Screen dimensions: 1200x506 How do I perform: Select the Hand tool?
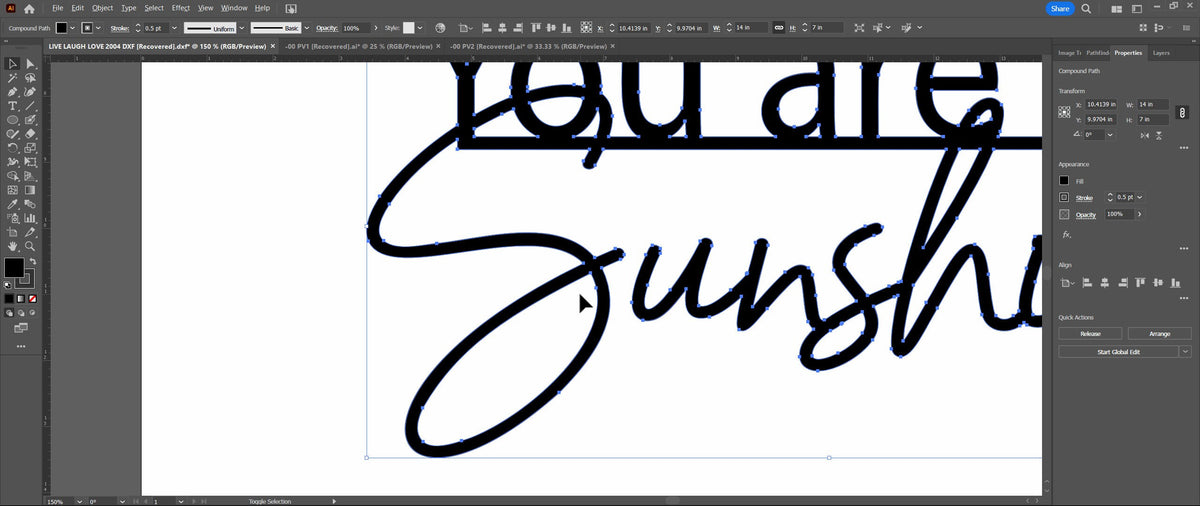[x=12, y=246]
